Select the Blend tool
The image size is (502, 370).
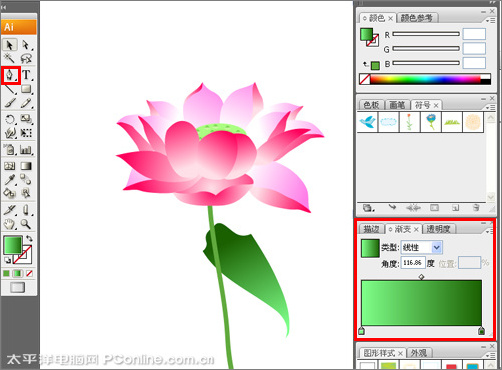(26, 180)
